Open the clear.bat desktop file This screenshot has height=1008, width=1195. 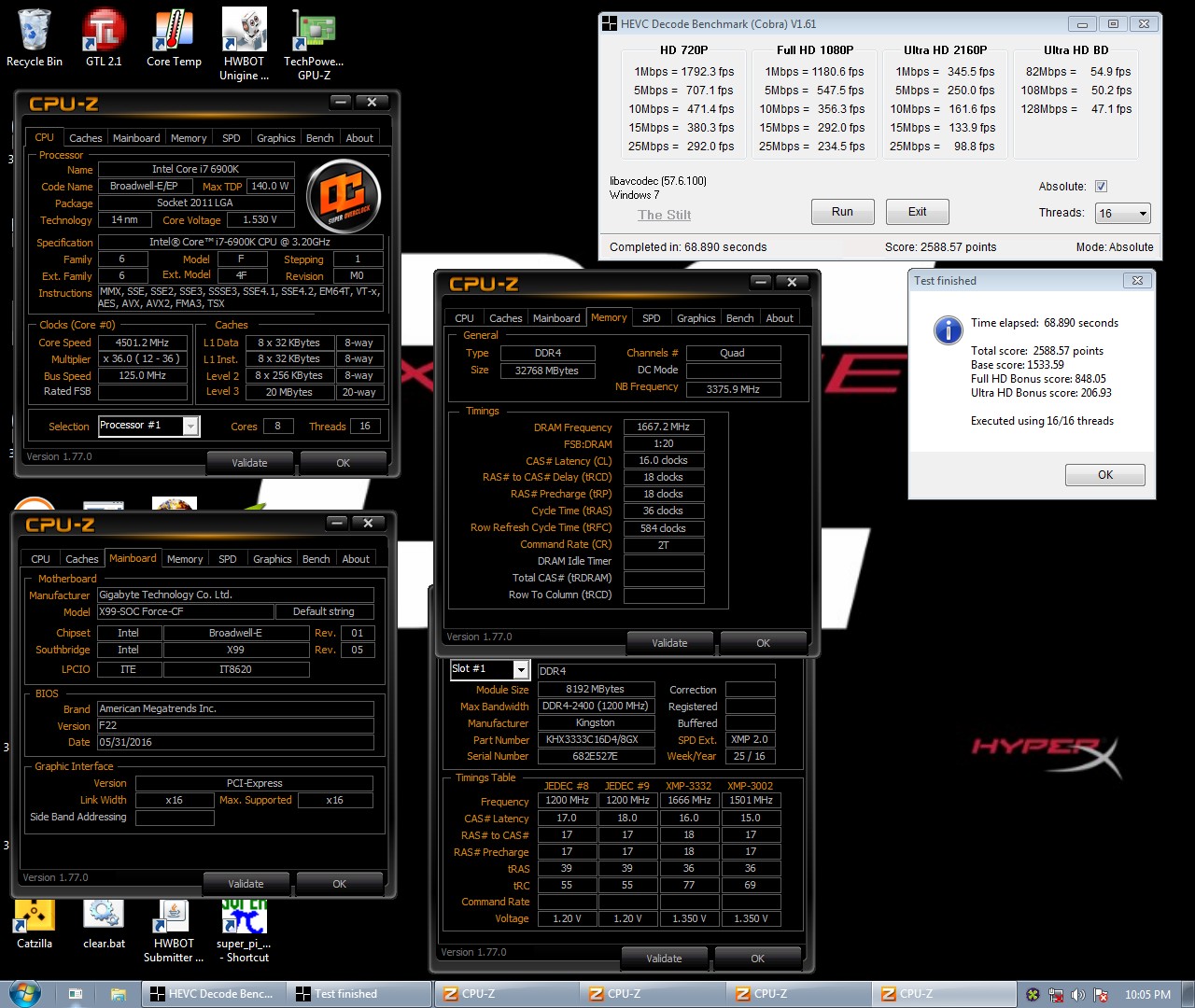coord(104,926)
